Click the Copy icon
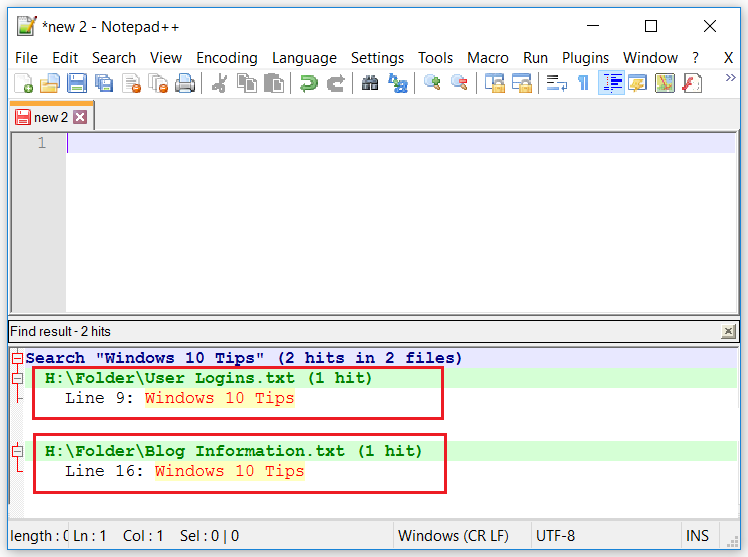The image size is (748, 557). [247, 83]
